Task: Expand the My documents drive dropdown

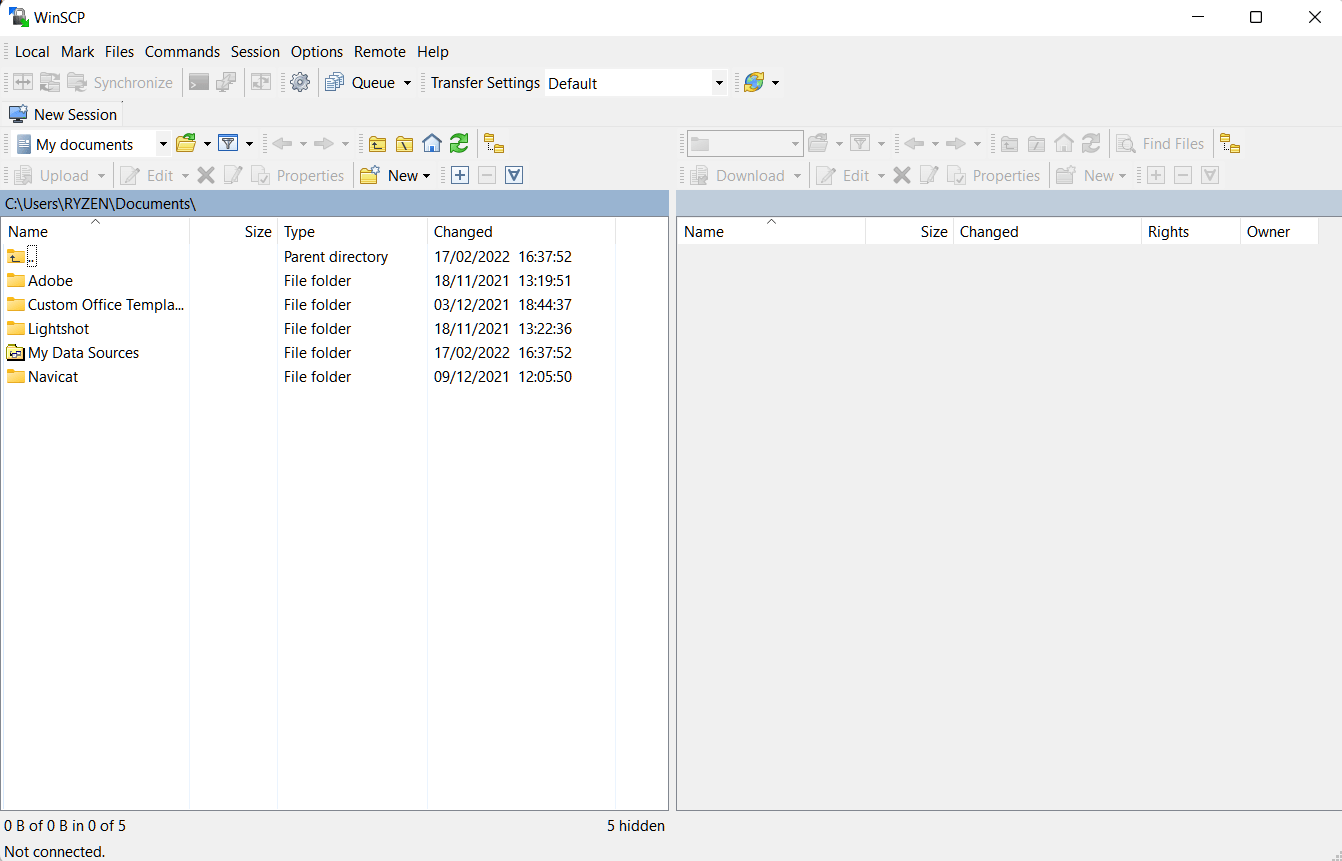Action: [x=163, y=144]
